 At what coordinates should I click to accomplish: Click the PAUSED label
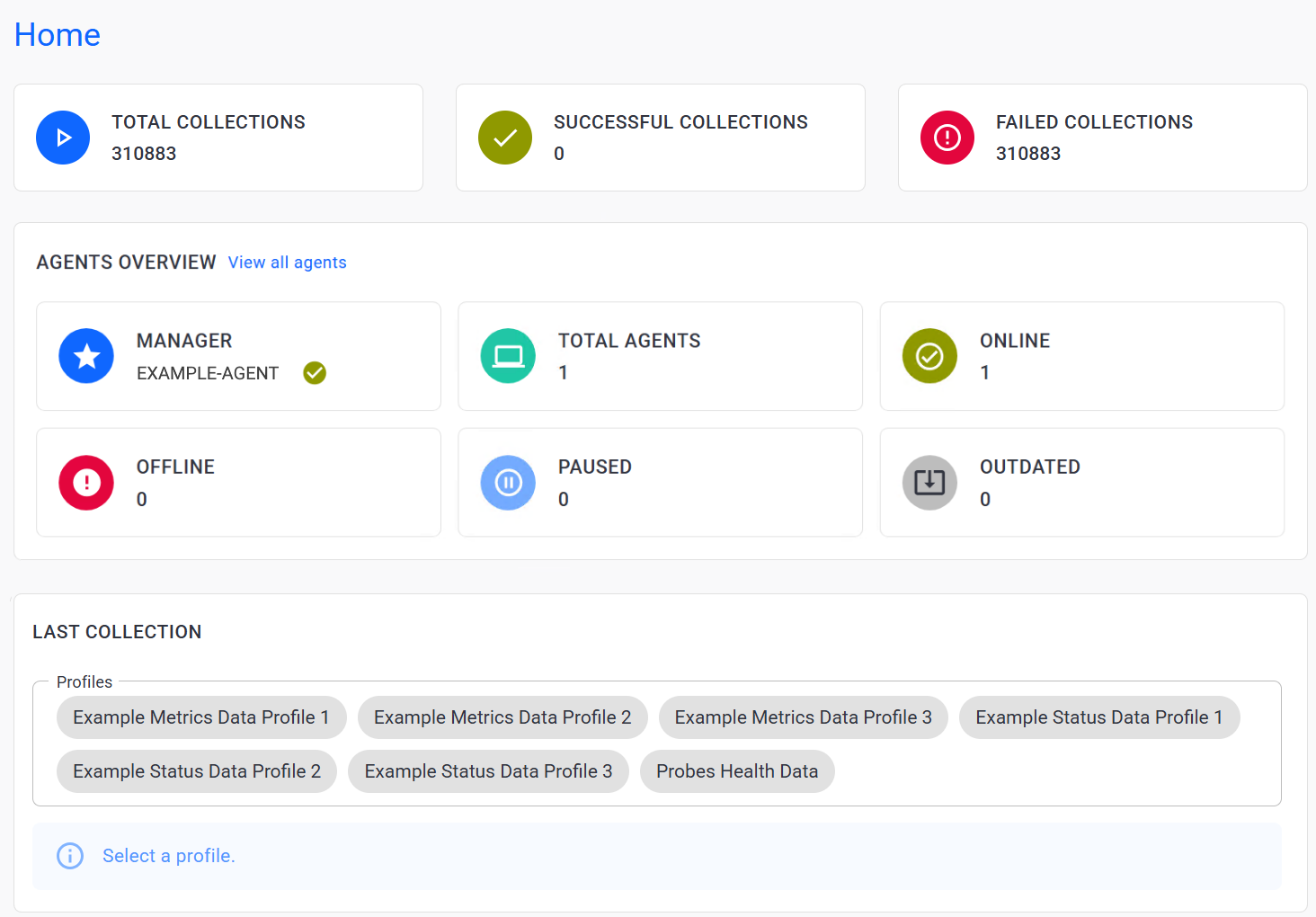point(595,467)
